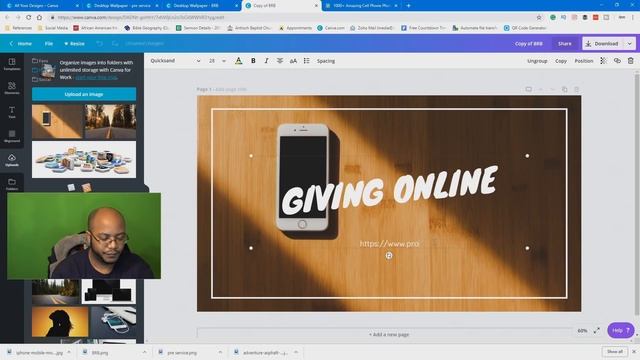Switch to Amazing Cell Phone Photos tab

(361, 6)
